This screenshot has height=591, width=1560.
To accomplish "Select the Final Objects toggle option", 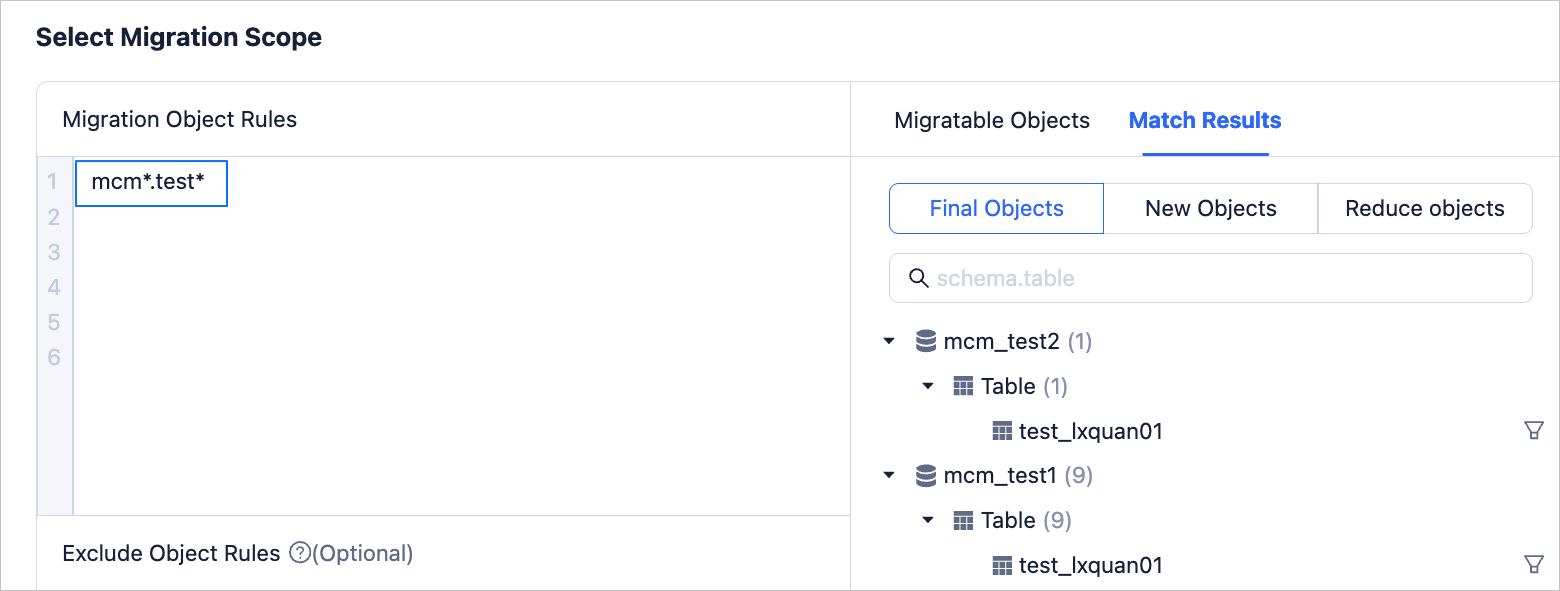I will point(996,209).
